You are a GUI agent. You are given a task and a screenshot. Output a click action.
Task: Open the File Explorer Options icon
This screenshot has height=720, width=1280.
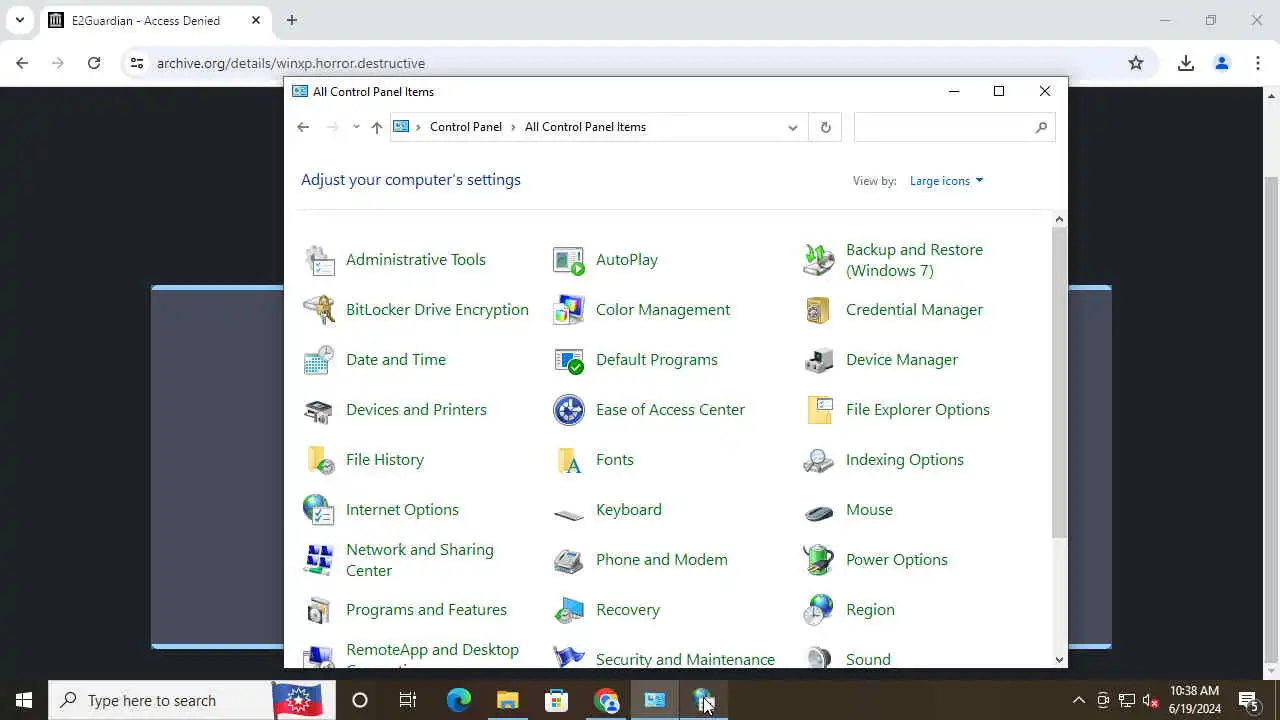819,410
